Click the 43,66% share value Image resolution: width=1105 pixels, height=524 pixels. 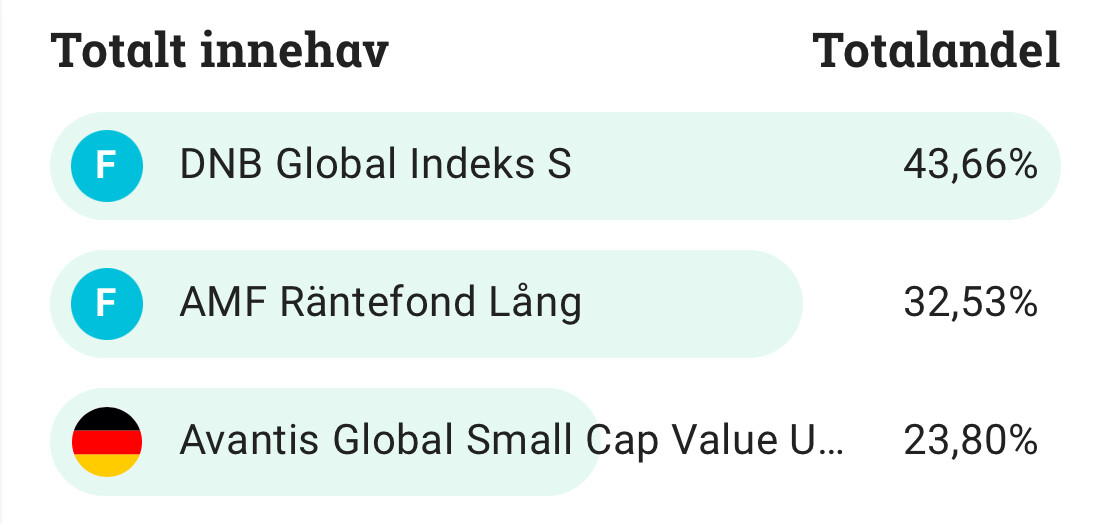pyautogui.click(x=969, y=165)
